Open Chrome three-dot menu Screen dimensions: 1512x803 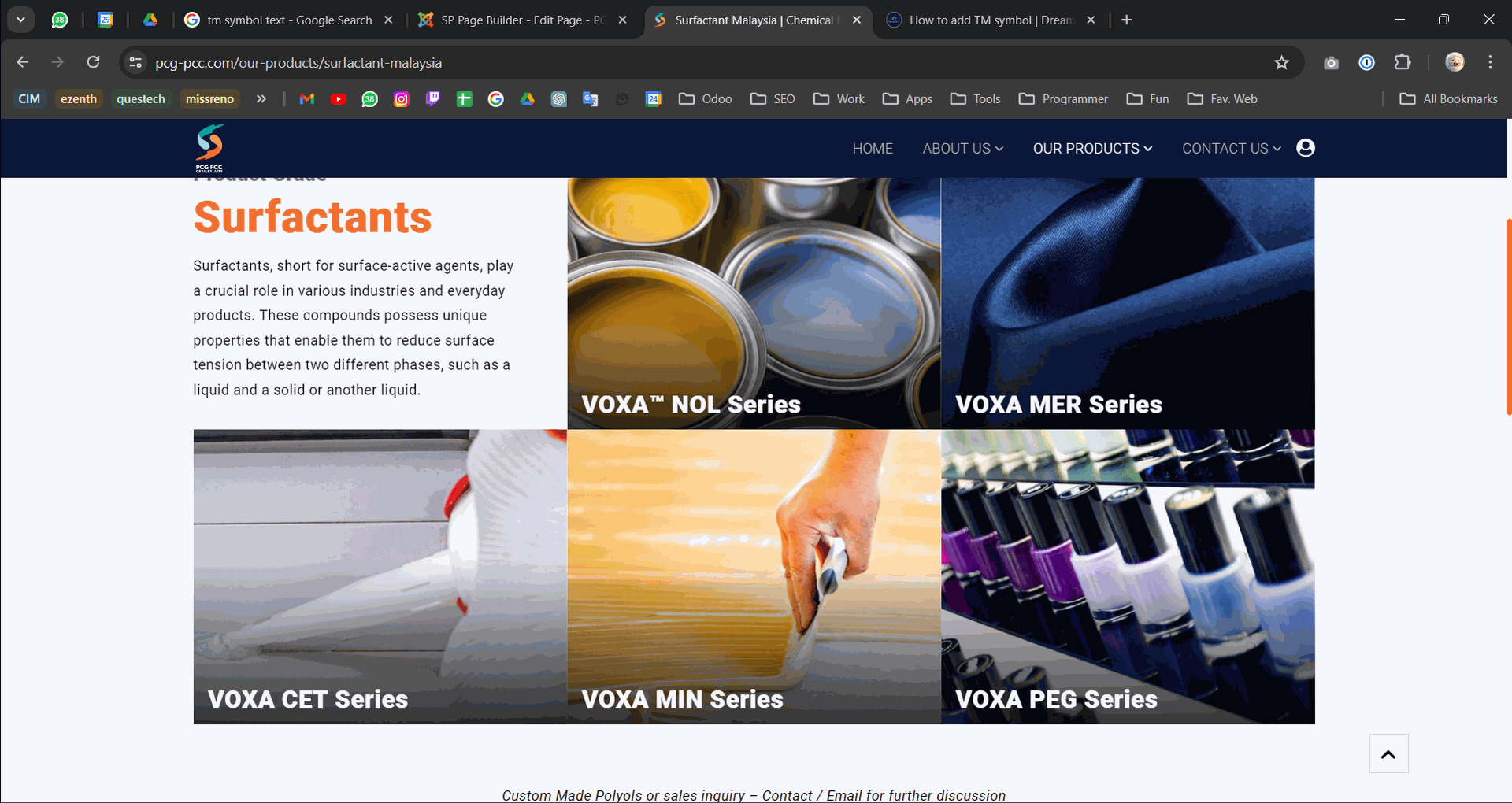point(1490,62)
